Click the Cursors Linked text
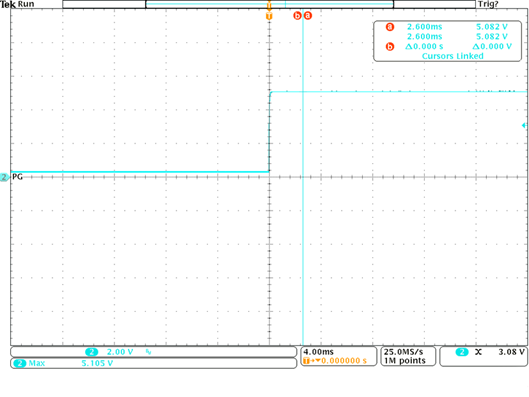 click(x=452, y=56)
